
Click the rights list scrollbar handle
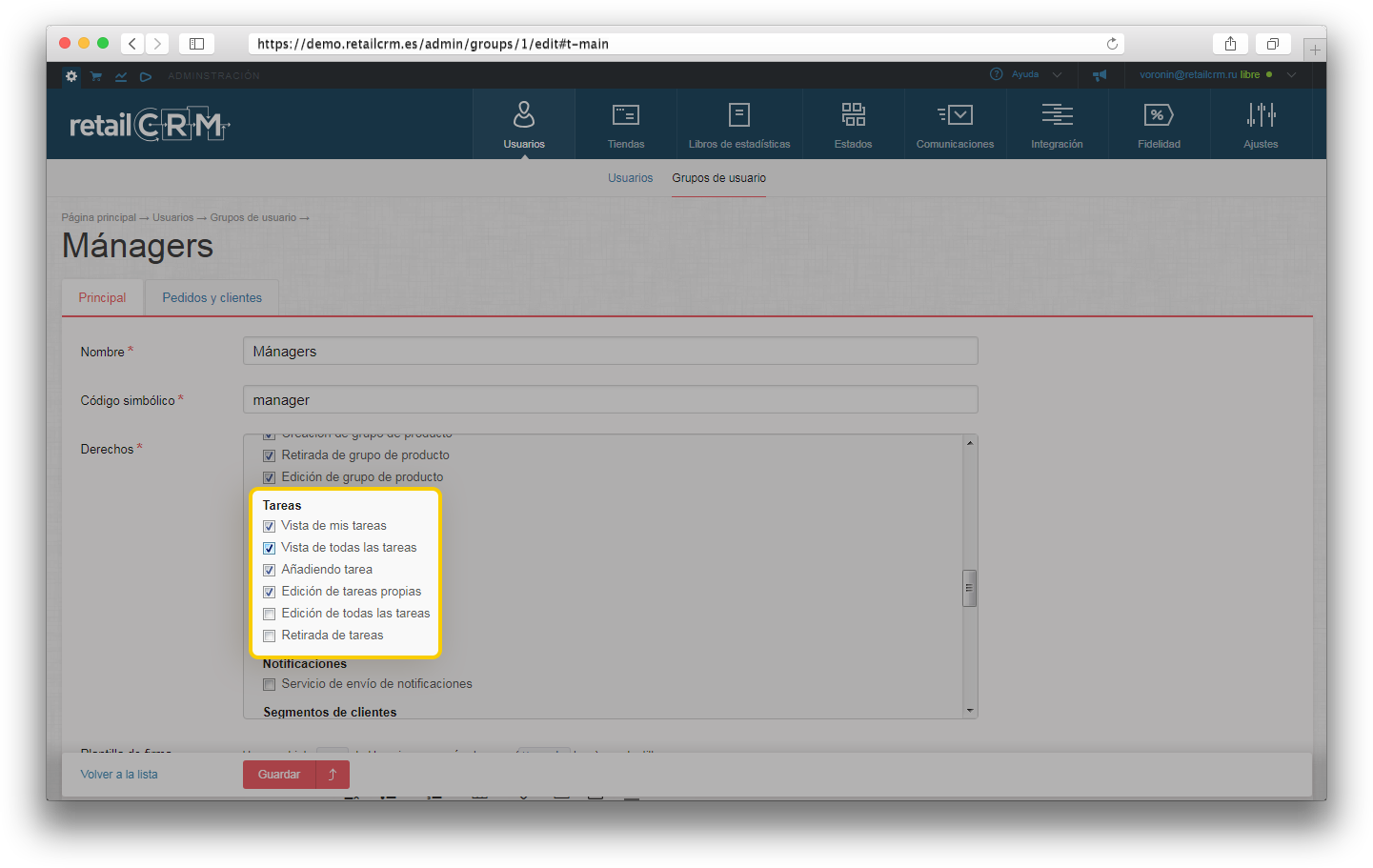pyautogui.click(x=970, y=588)
